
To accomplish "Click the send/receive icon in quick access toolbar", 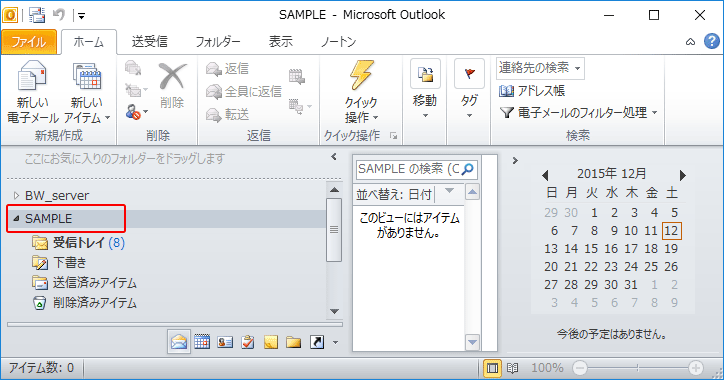I will tap(37, 15).
